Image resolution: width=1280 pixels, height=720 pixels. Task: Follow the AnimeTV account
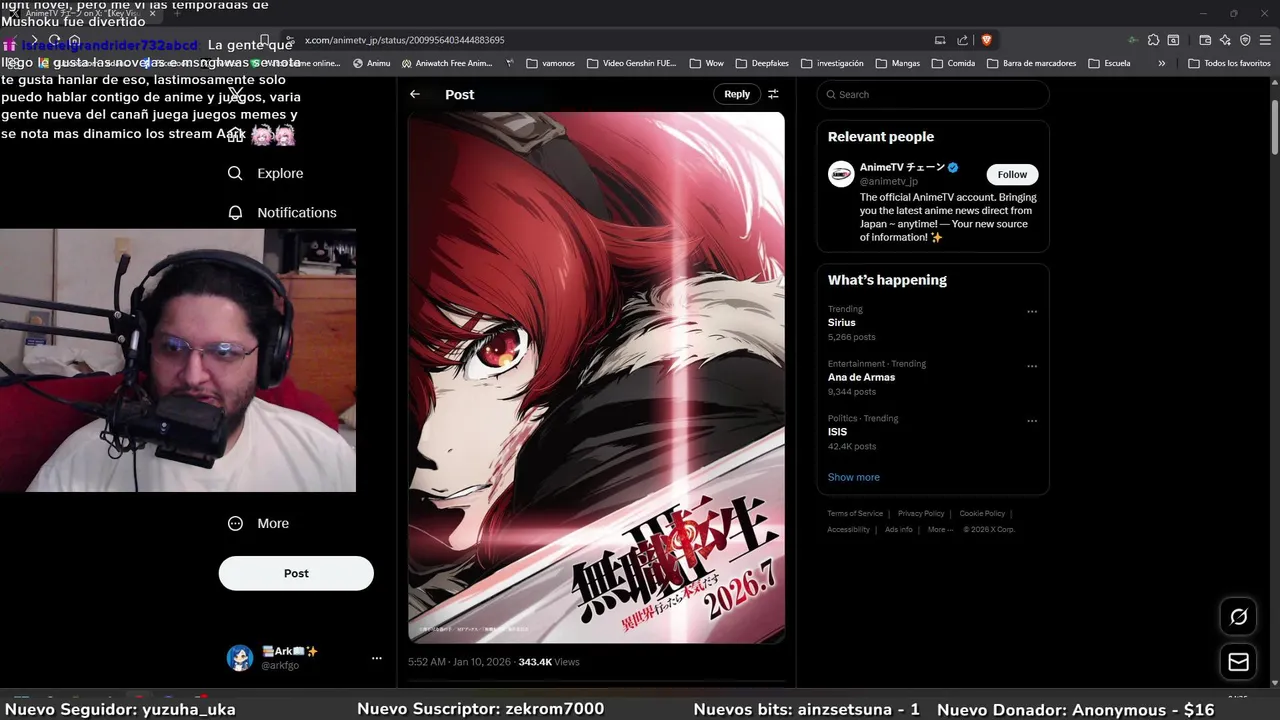[x=1012, y=174]
